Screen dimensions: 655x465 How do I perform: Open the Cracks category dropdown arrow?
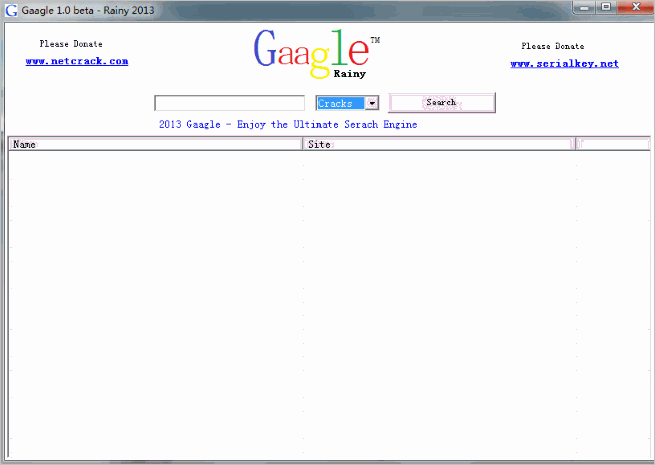(372, 103)
